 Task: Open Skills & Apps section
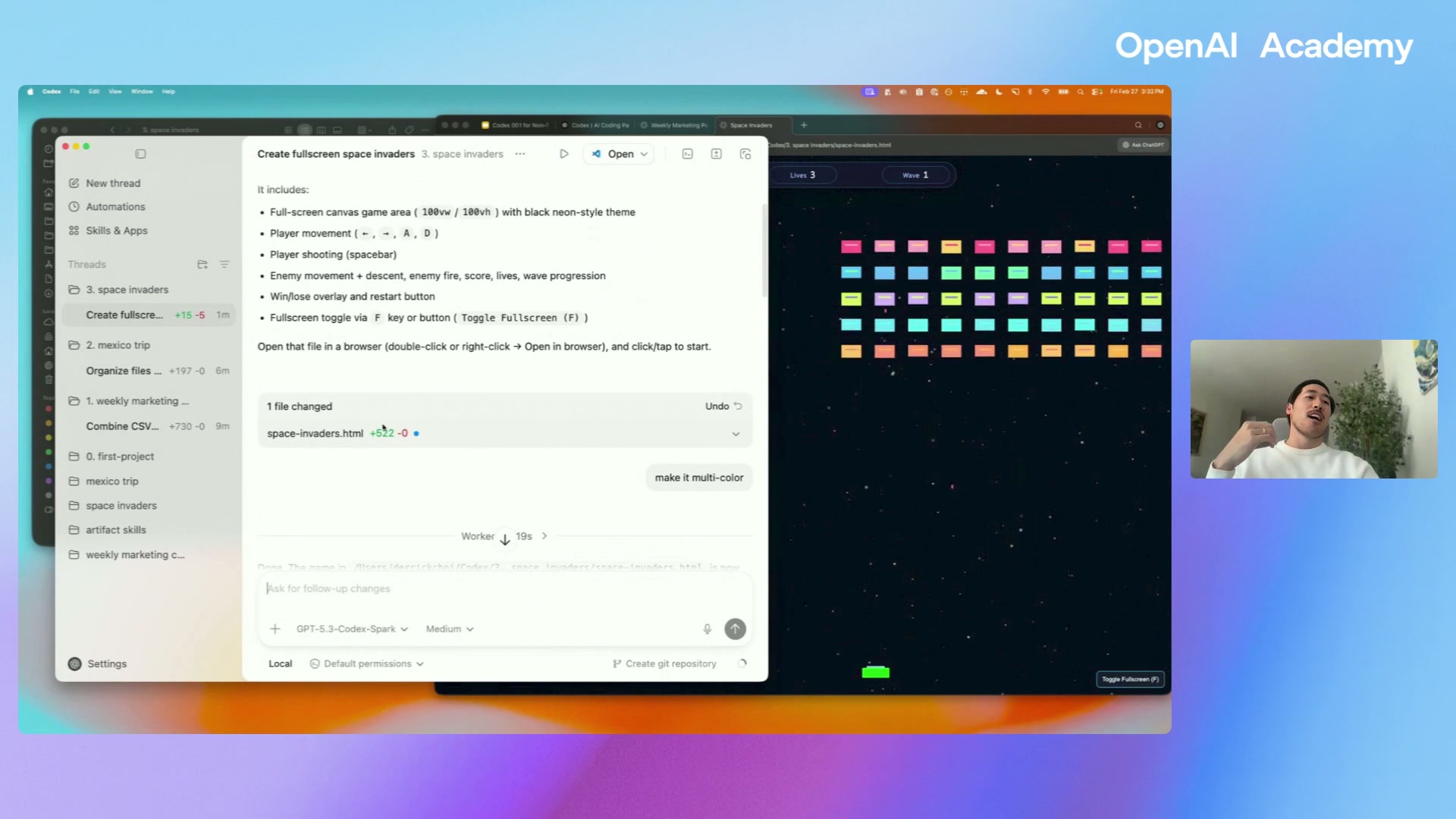point(117,231)
